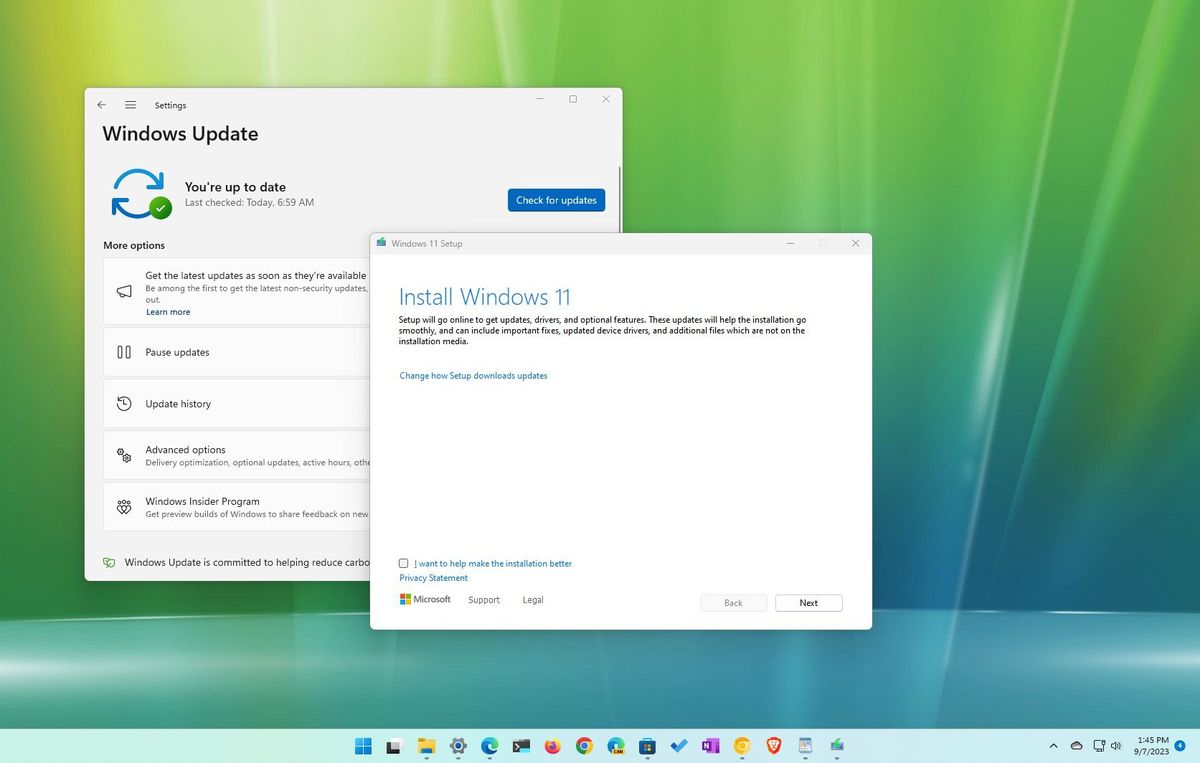Click the Settings window scrollbar
This screenshot has width=1200, height=763.
pos(620,200)
